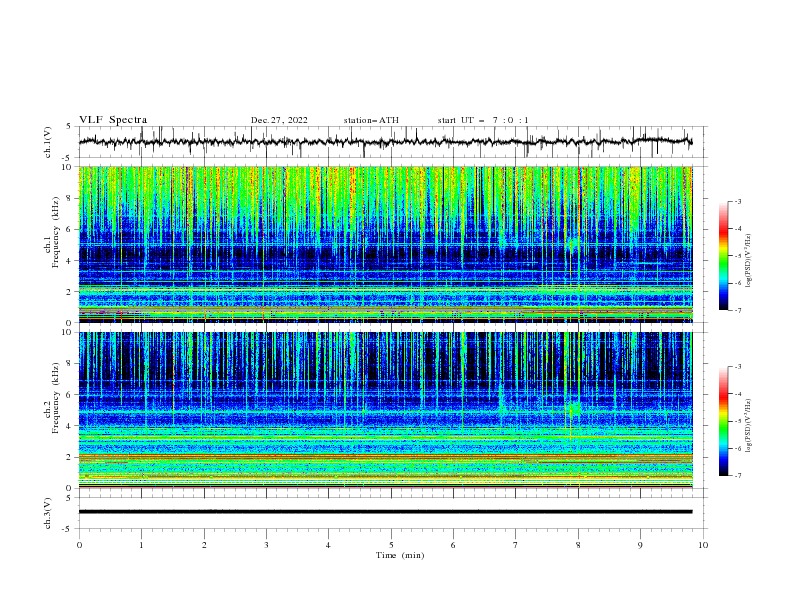Click time axis tick label "2"
Image resolution: width=792 pixels, height=612 pixels.
[204, 545]
